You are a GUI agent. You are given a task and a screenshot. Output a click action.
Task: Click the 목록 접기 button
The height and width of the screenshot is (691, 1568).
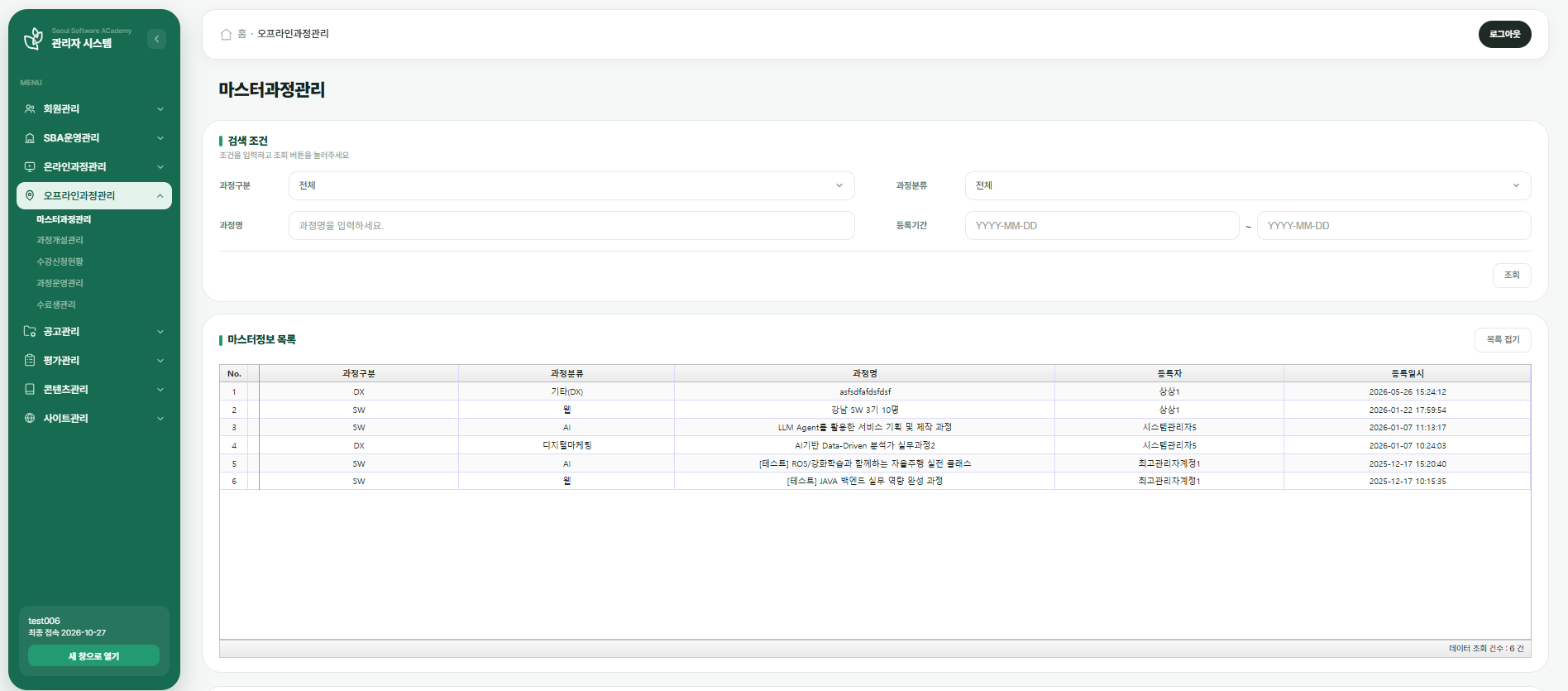[1503, 340]
